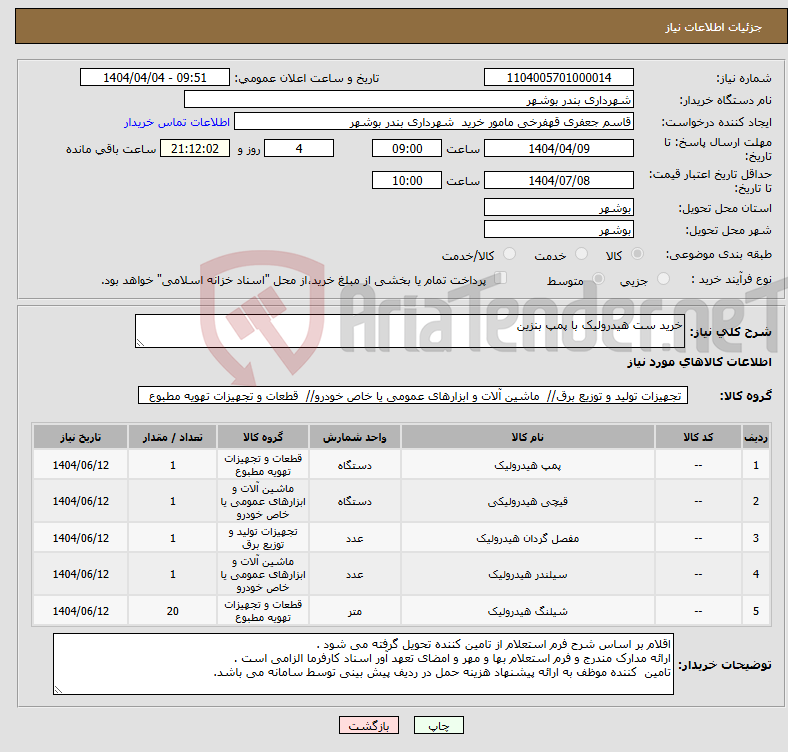Click the public announcement date field
This screenshot has height=752, width=788.
155,77
